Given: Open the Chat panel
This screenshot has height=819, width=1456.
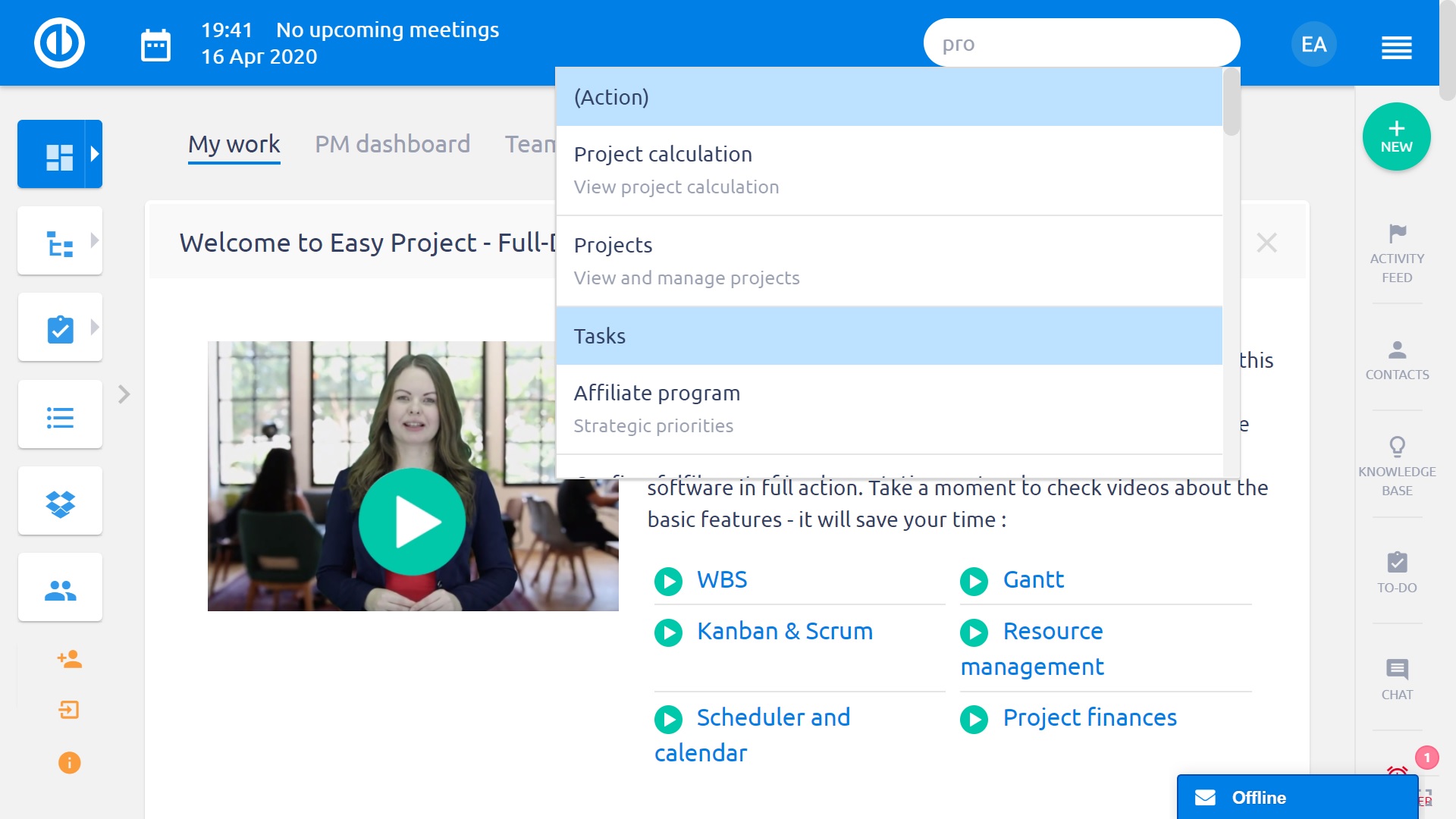Looking at the screenshot, I should click(x=1397, y=679).
